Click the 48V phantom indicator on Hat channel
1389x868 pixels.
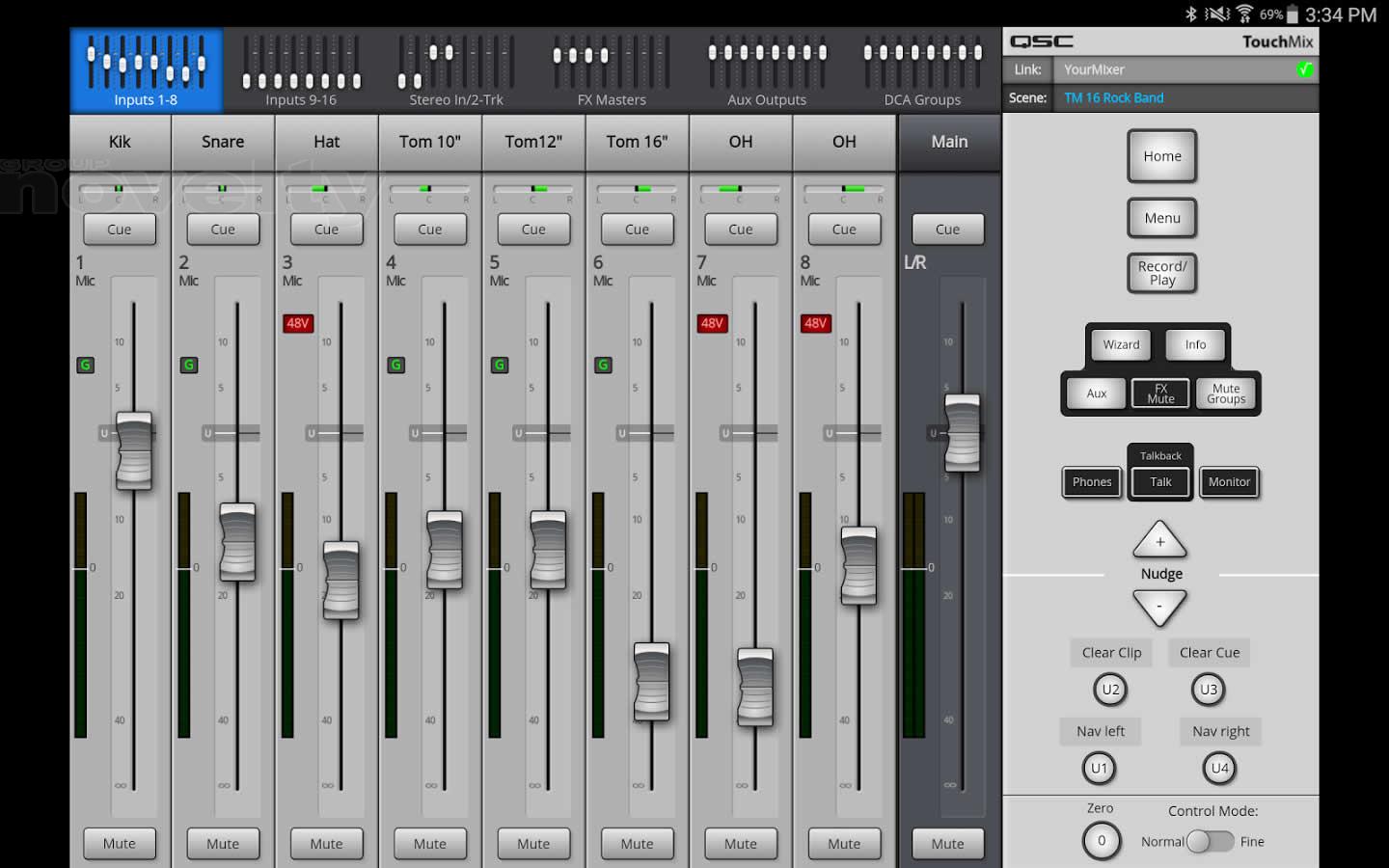click(298, 323)
